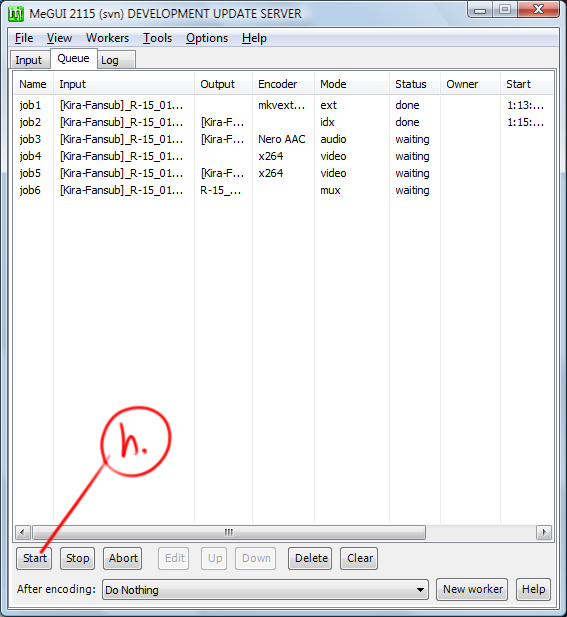Viewport: 567px width, 617px height.
Task: Click the audio mode cell
Action: [x=333, y=139]
